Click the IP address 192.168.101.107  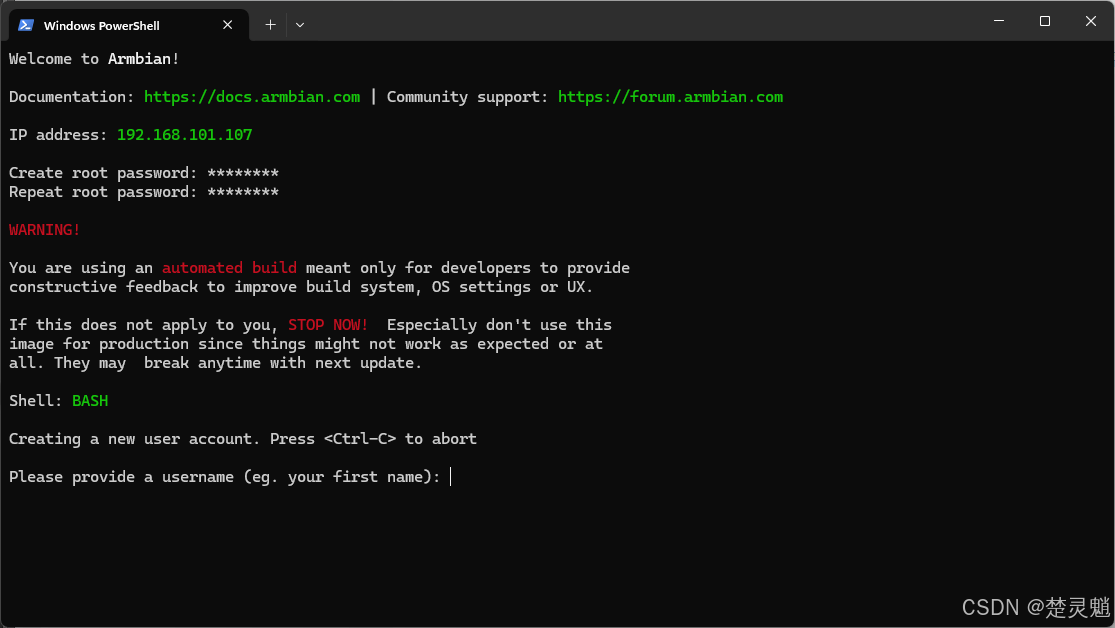(x=185, y=134)
